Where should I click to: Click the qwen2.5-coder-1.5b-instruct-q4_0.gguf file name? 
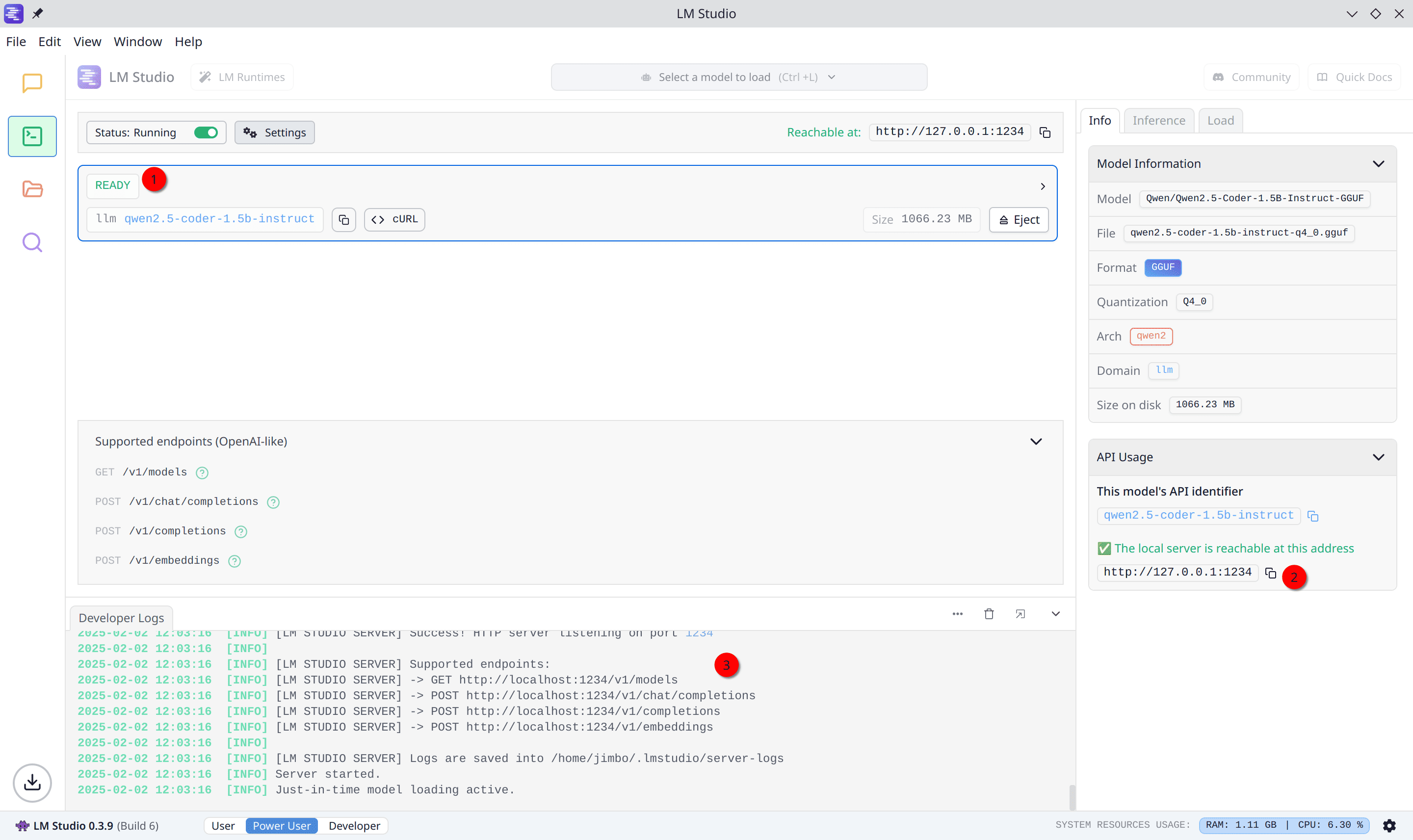tap(1239, 233)
